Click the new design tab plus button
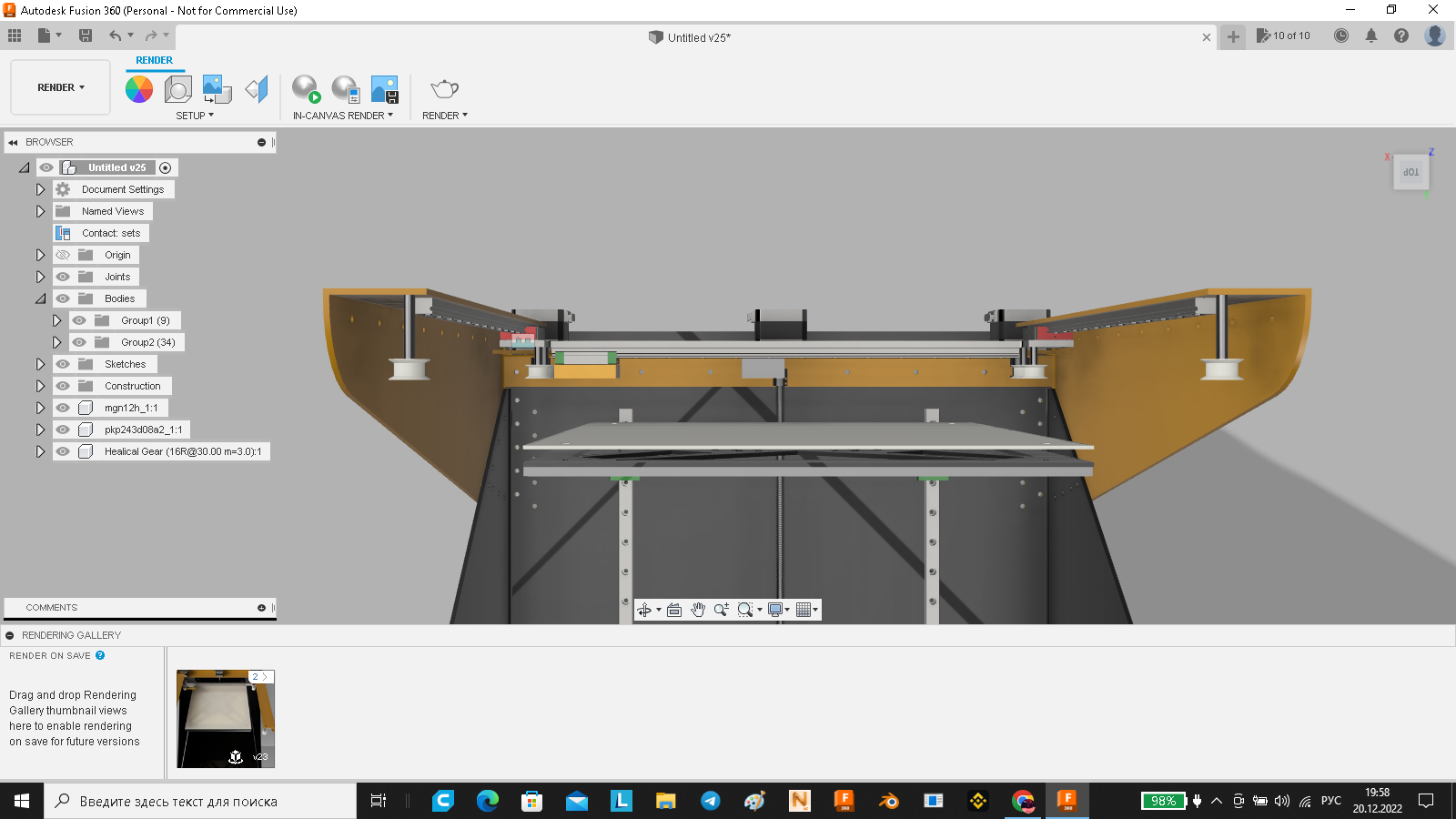Screen dimensions: 1456x819 point(1233,37)
